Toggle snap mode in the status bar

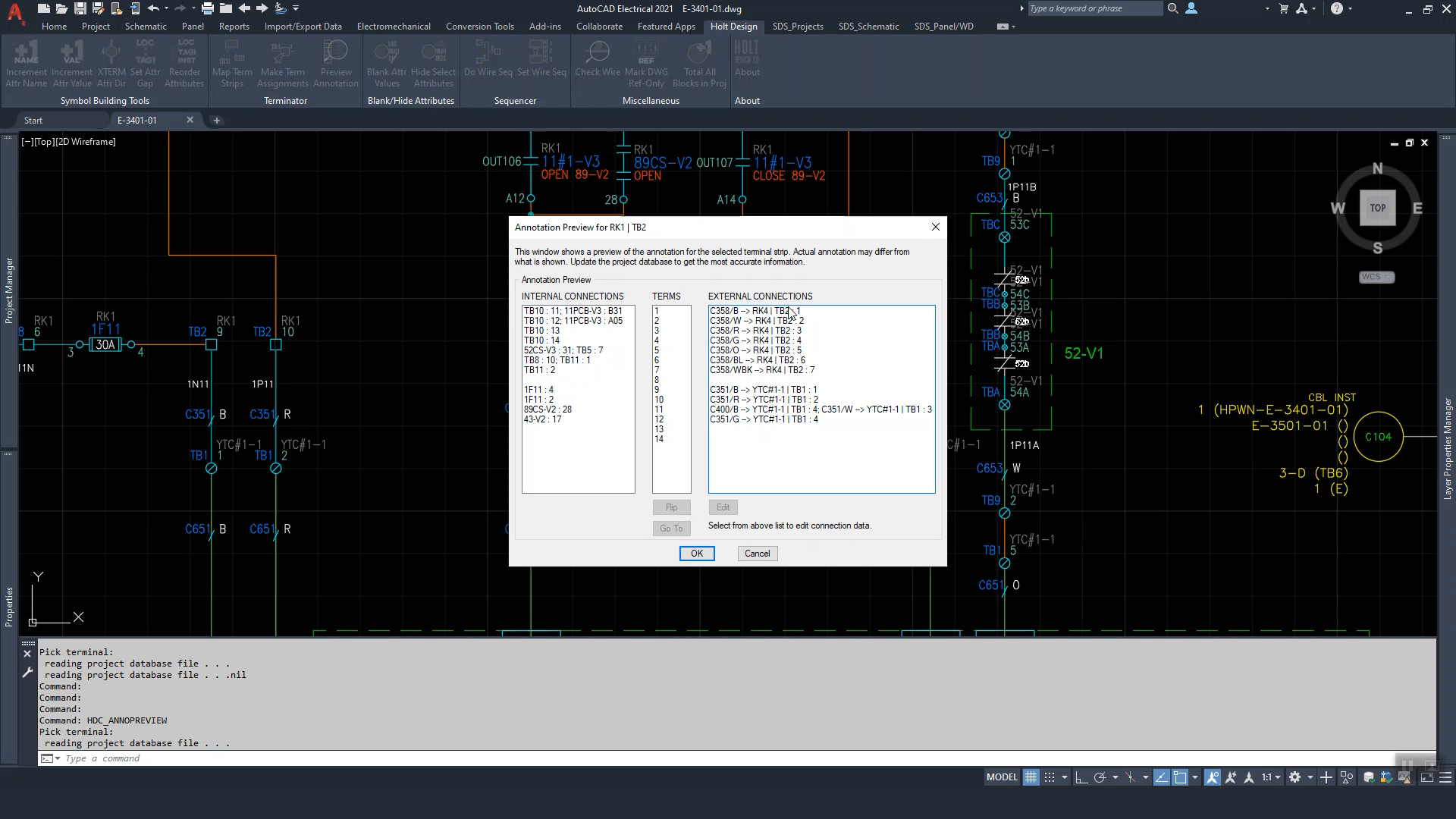pyautogui.click(x=1050, y=777)
